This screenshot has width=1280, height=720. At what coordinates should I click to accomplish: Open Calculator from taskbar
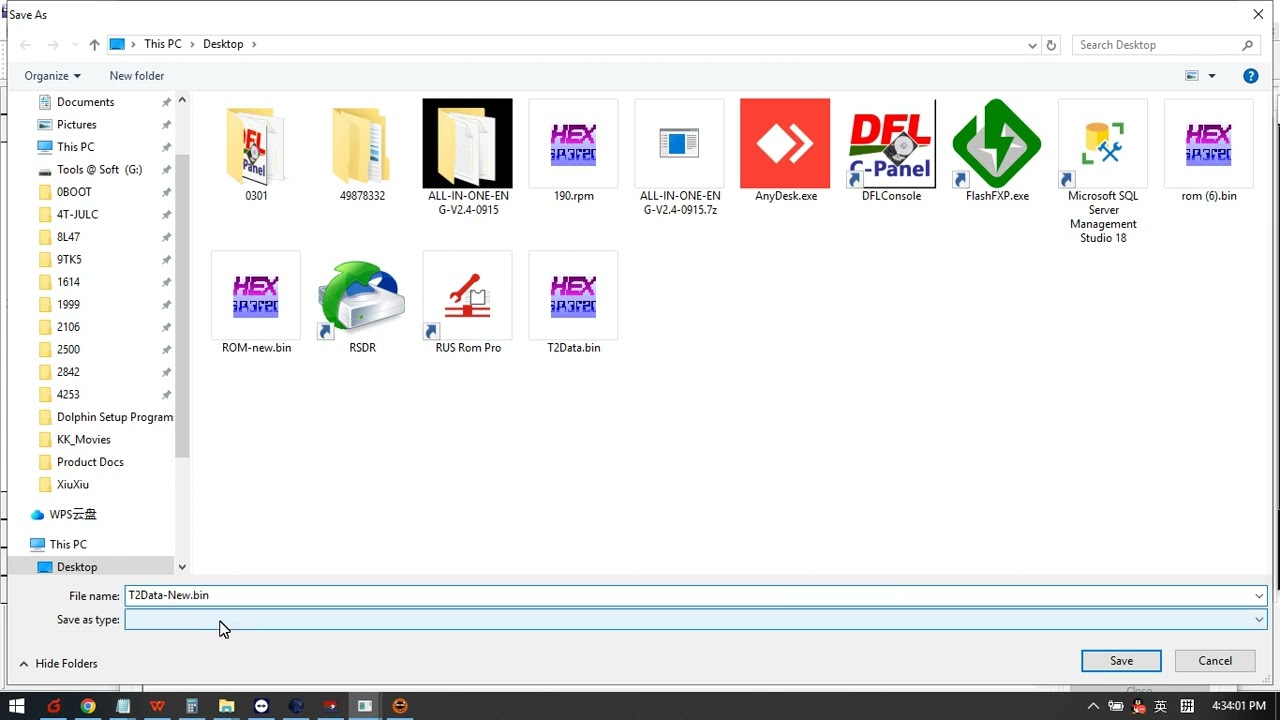192,706
